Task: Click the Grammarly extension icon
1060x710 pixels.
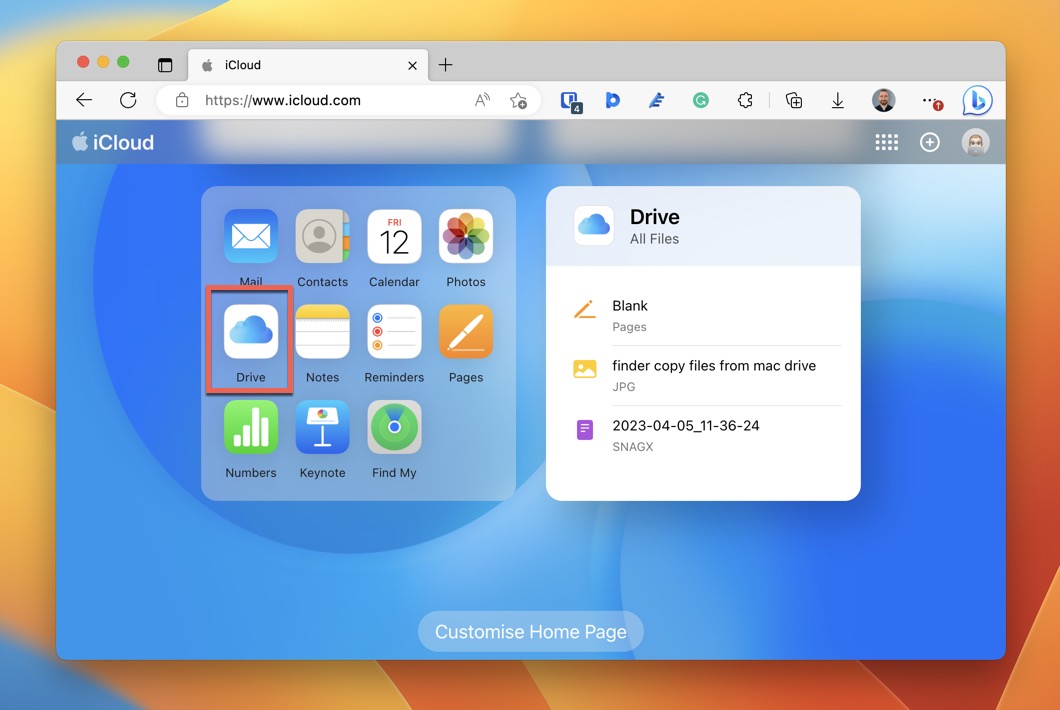Action: [x=700, y=100]
